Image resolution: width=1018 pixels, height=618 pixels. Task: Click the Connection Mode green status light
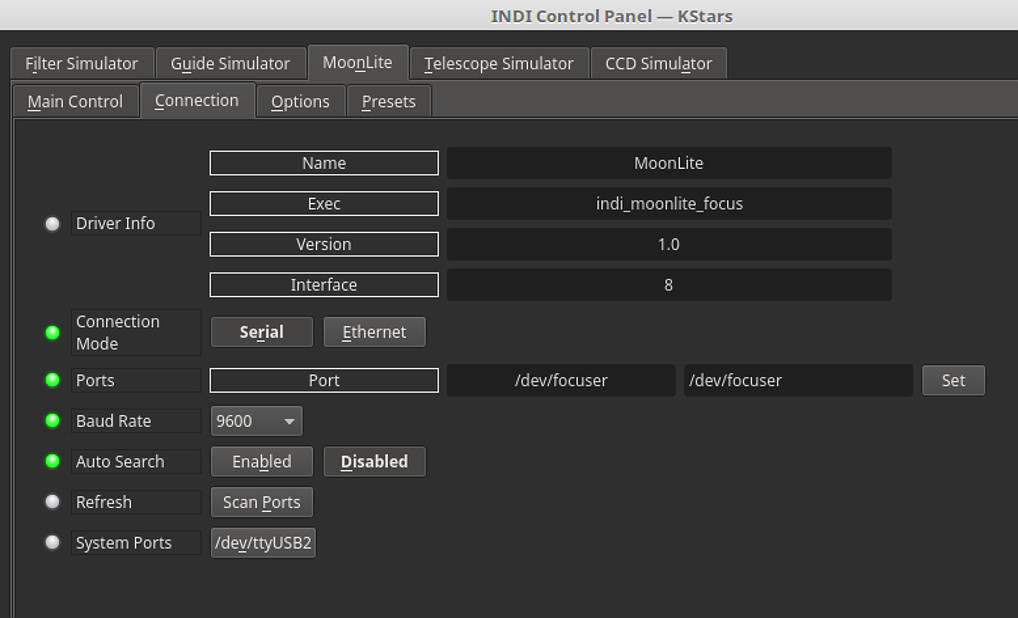click(52, 332)
